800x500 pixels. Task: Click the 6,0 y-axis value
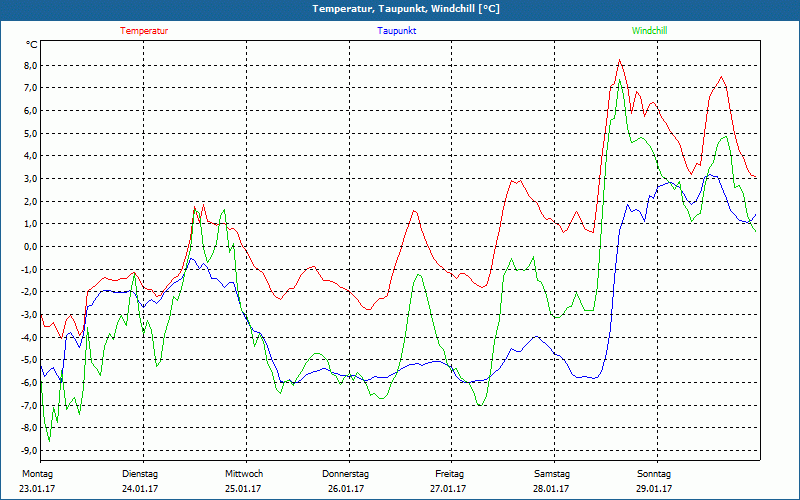[x=31, y=111]
